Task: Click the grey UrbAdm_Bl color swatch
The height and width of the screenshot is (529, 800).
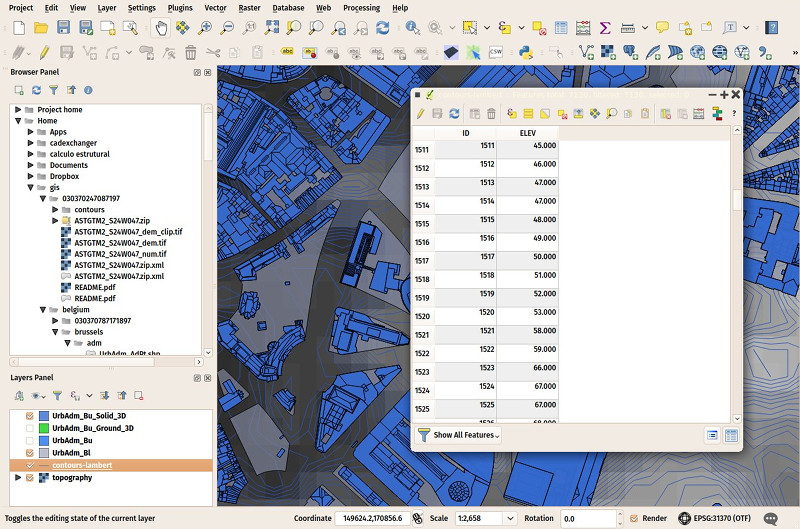Action: (44, 452)
